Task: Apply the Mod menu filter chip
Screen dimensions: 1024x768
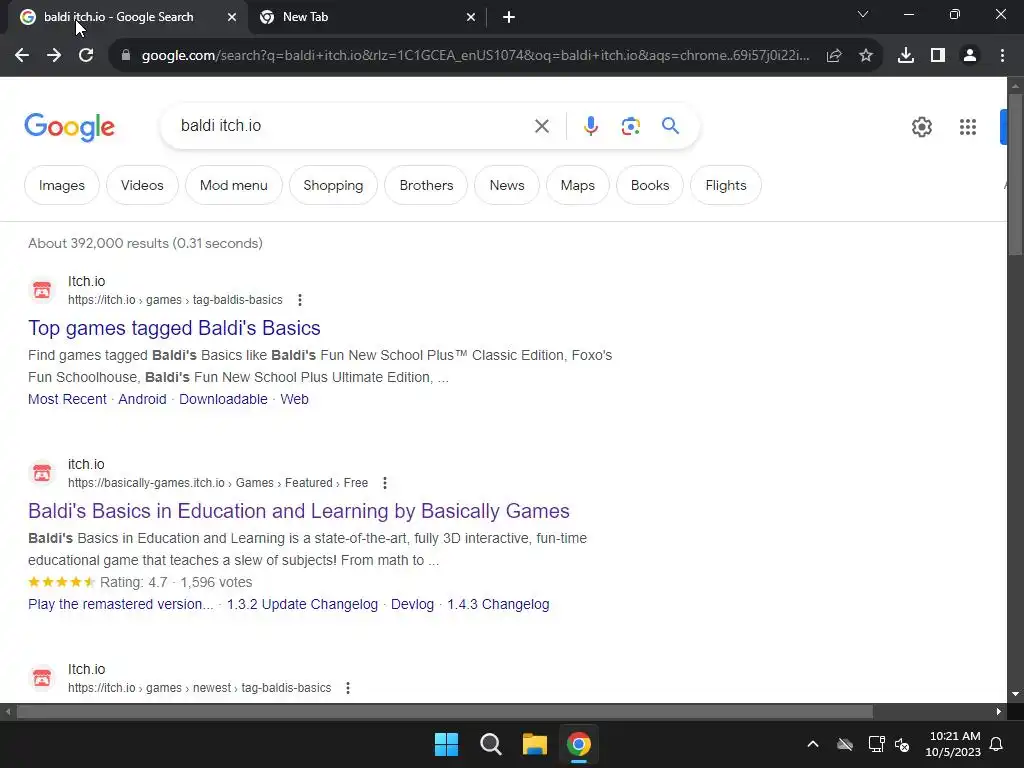Action: pos(234,185)
